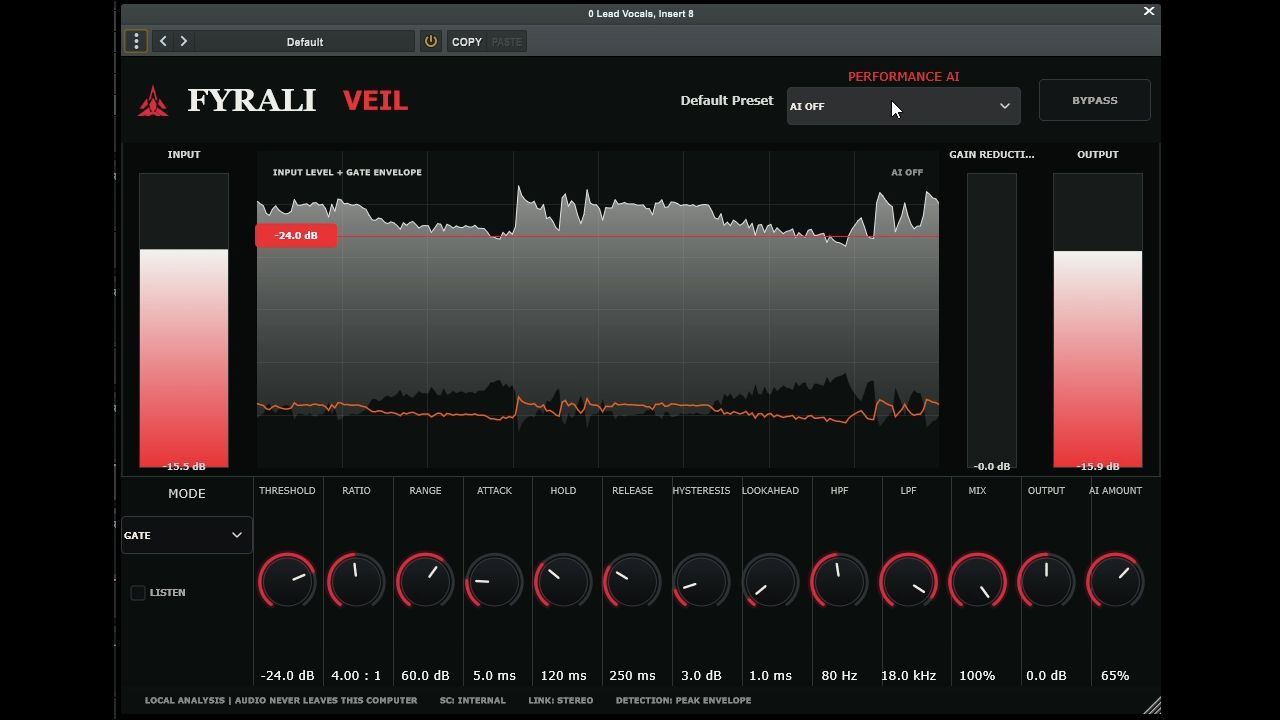The image size is (1280, 720).
Task: Click the OUTPUT level meter
Action: tap(1098, 321)
